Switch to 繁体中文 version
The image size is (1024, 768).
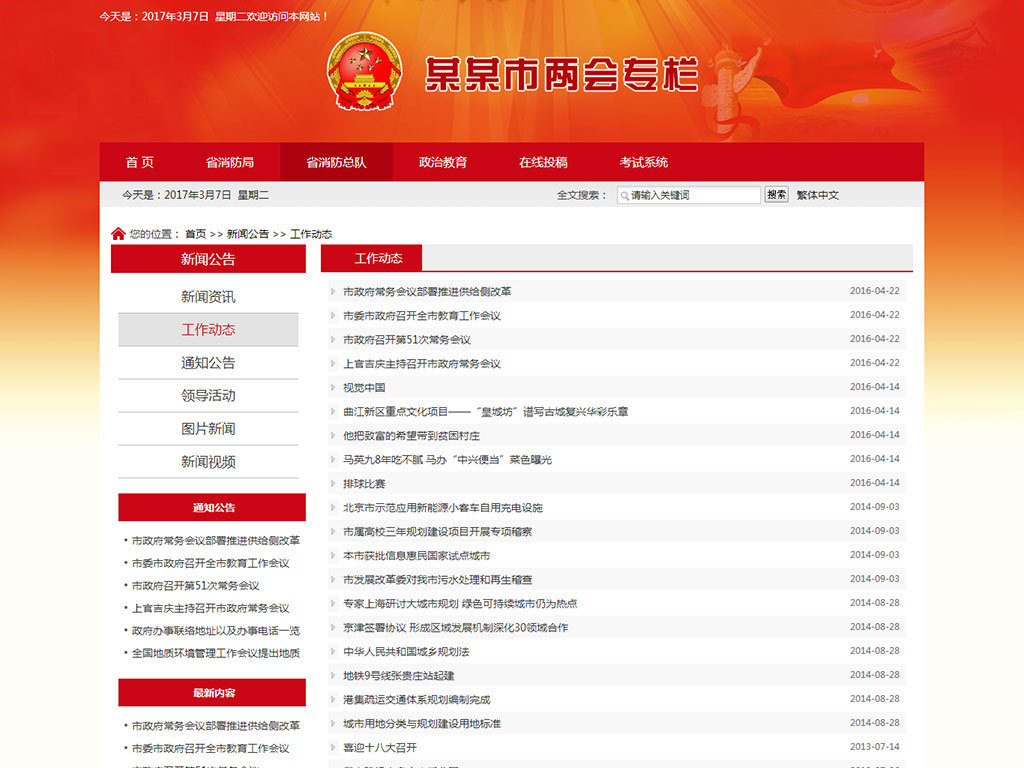(818, 196)
